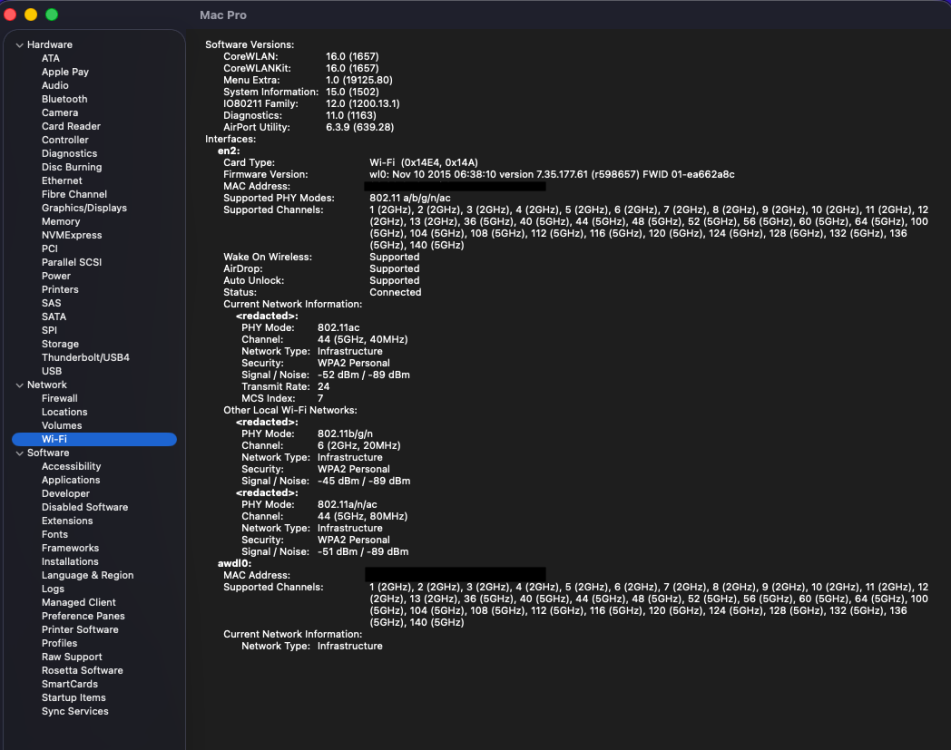The height and width of the screenshot is (750, 951).
Task: Select SAS in the sidebar
Action: pyautogui.click(x=51, y=303)
